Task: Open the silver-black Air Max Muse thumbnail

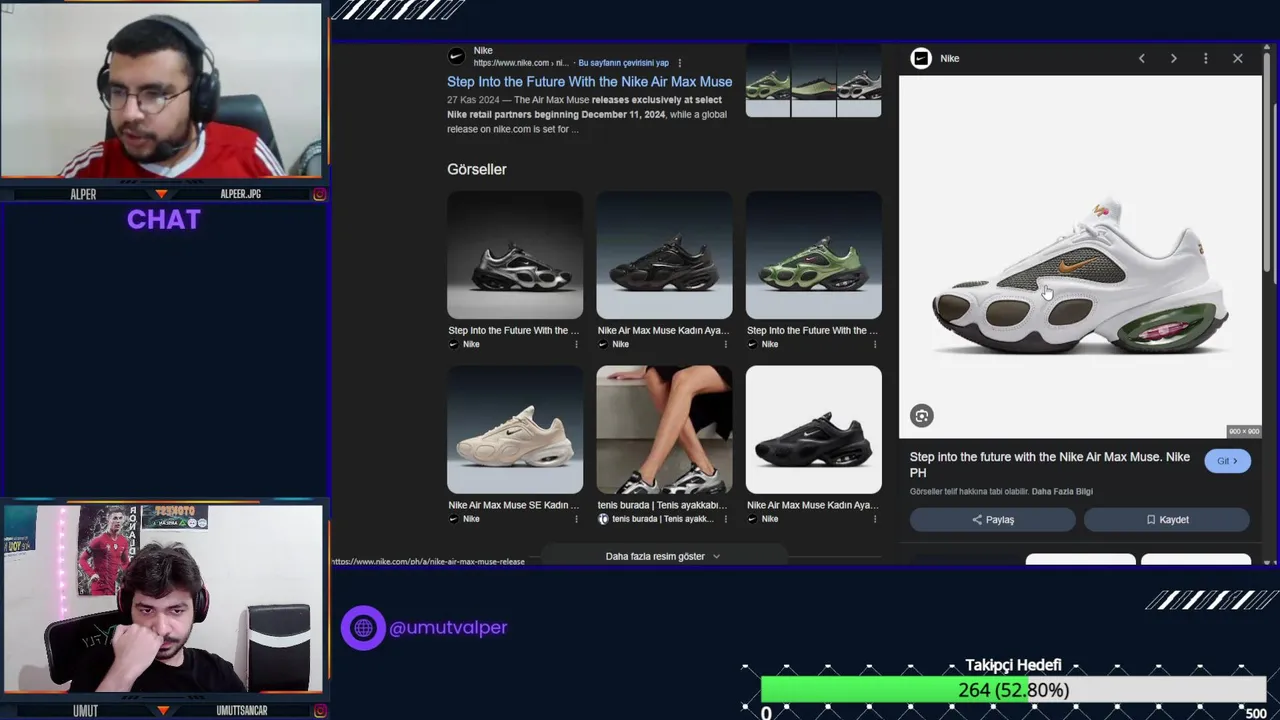Action: tap(515, 255)
